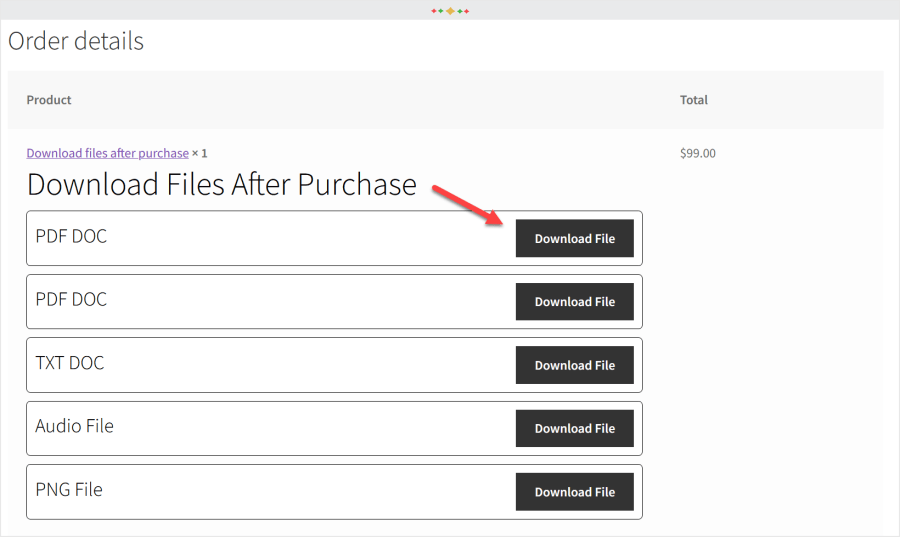Open the "Download files after purchase" product link
The height and width of the screenshot is (537, 900).
click(x=107, y=153)
